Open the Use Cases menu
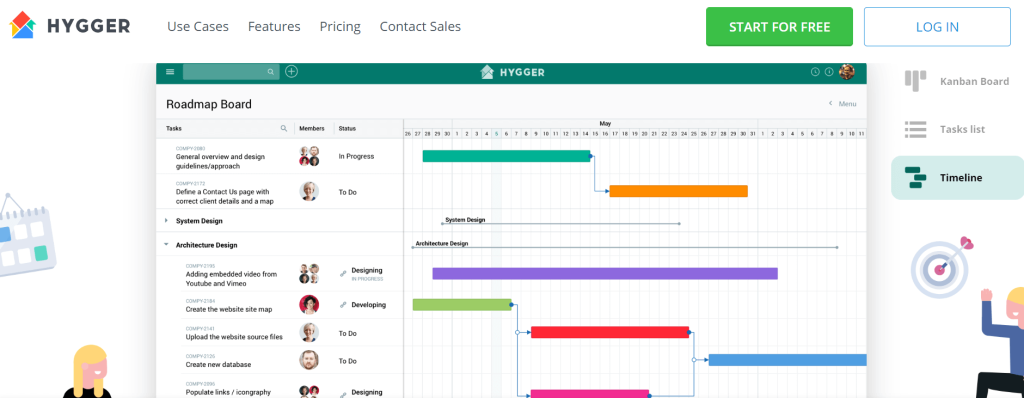The image size is (1024, 398). coord(198,27)
